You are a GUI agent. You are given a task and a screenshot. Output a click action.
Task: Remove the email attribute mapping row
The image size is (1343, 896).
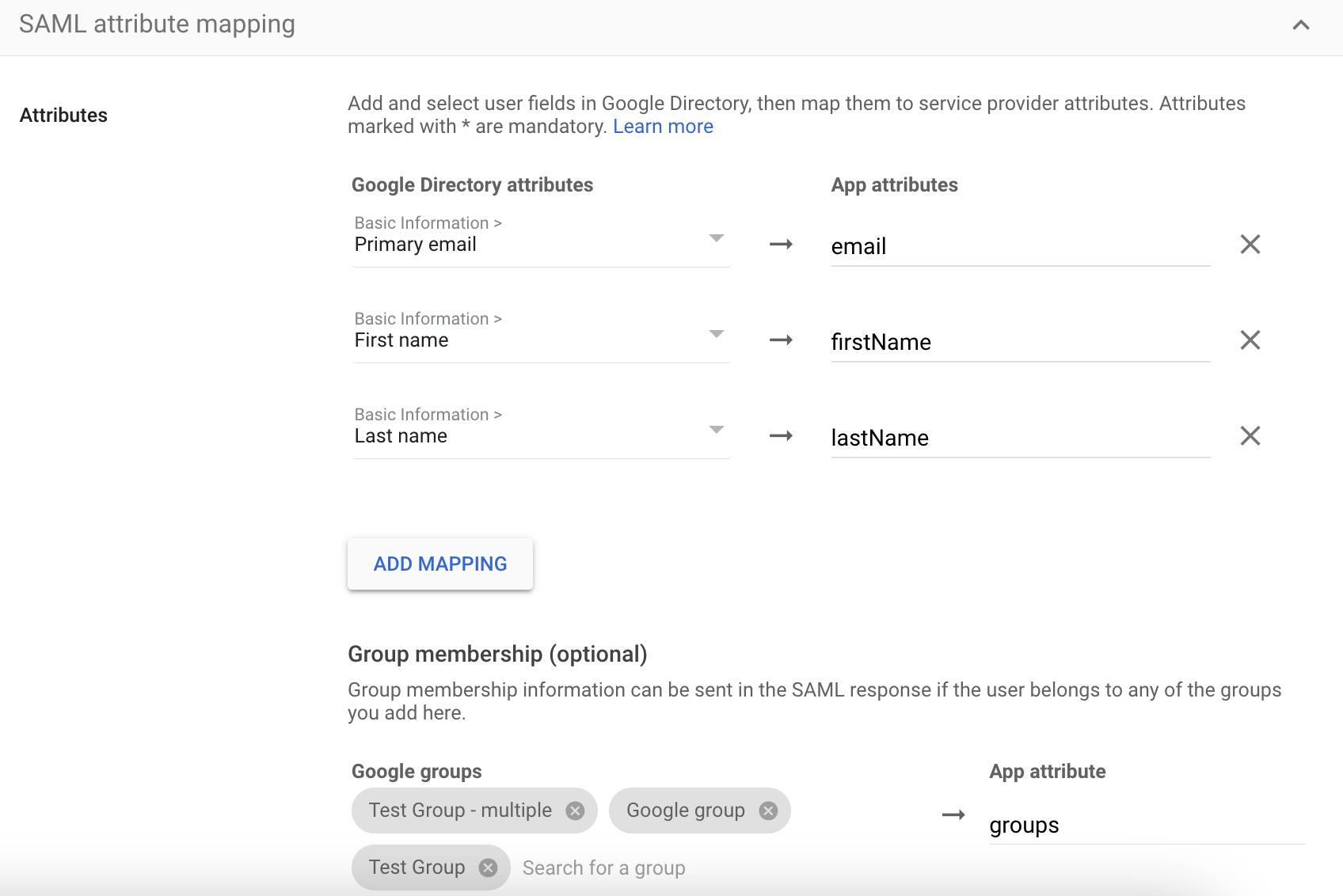click(1250, 245)
